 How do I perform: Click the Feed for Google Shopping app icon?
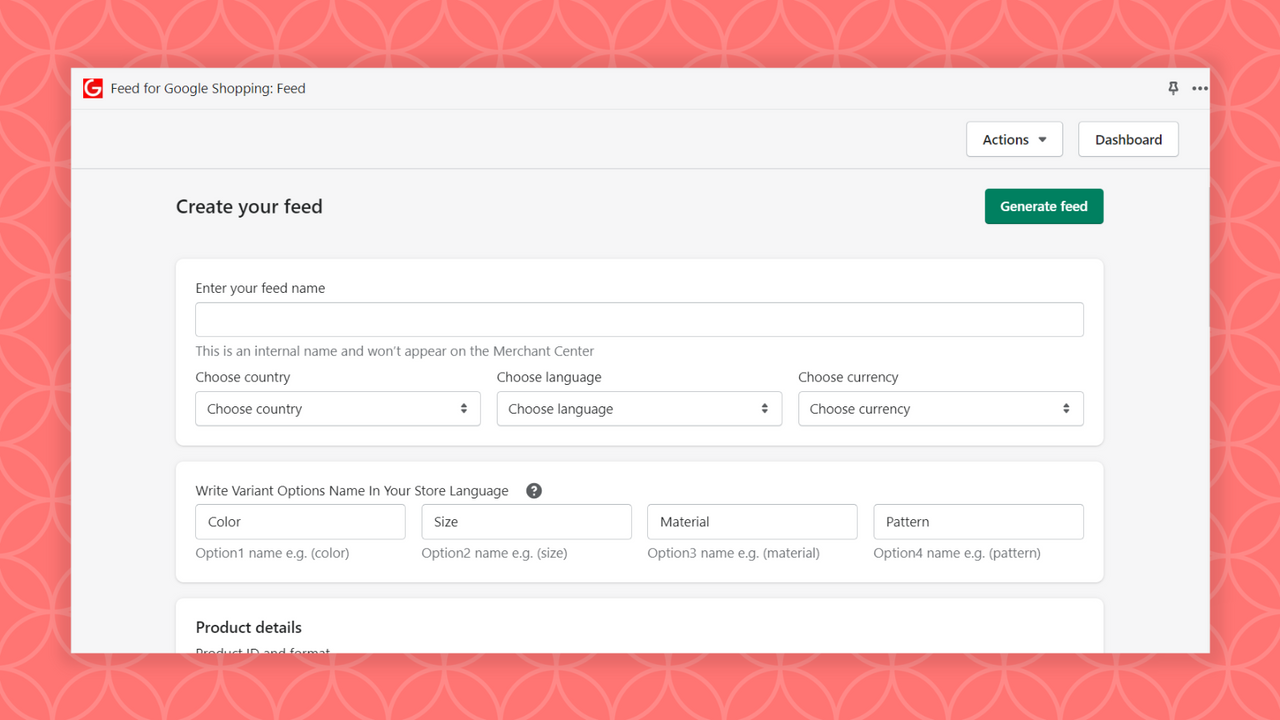pyautogui.click(x=93, y=88)
